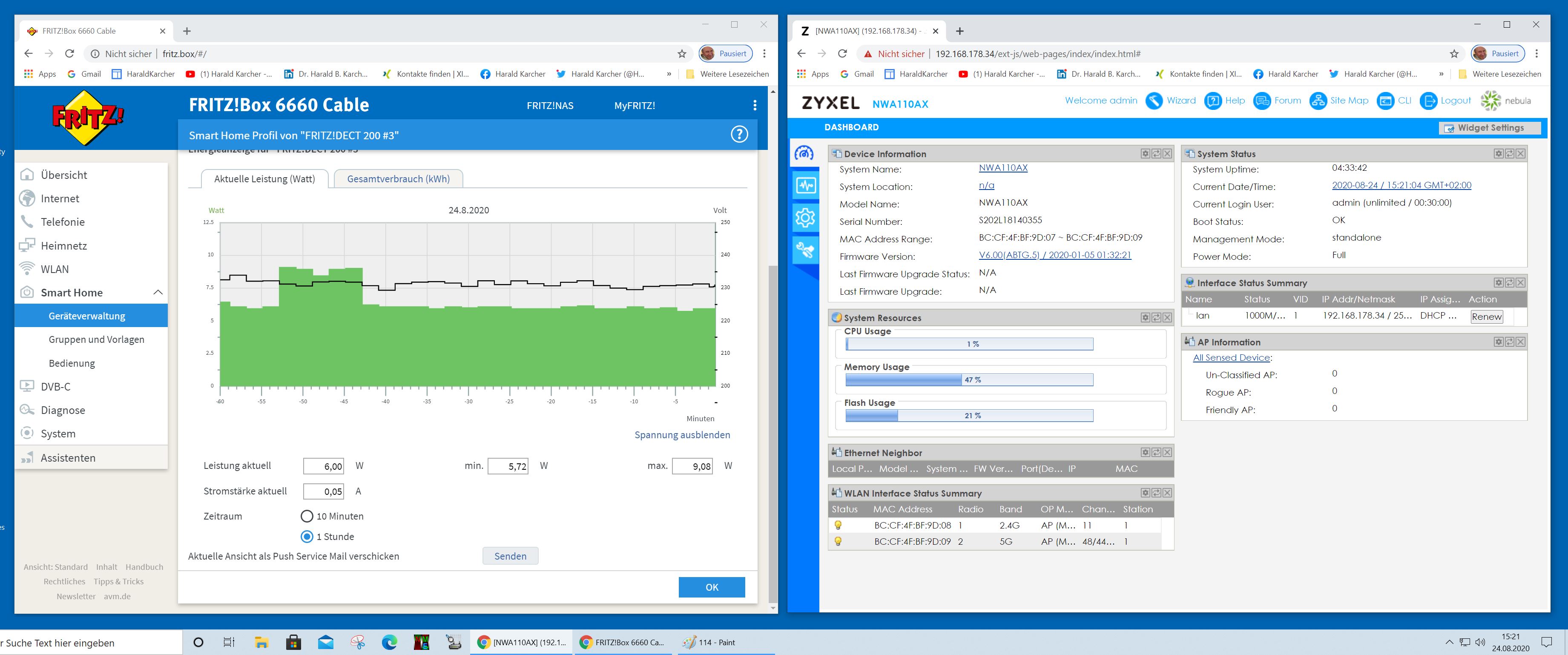Screen dimensions: 1568x655
Task: Open the Configuration gear sidebar icon
Action: (805, 217)
